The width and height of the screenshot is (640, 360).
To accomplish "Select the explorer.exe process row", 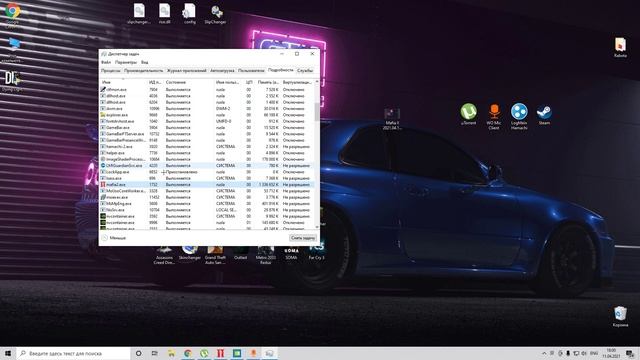I will [207, 115].
